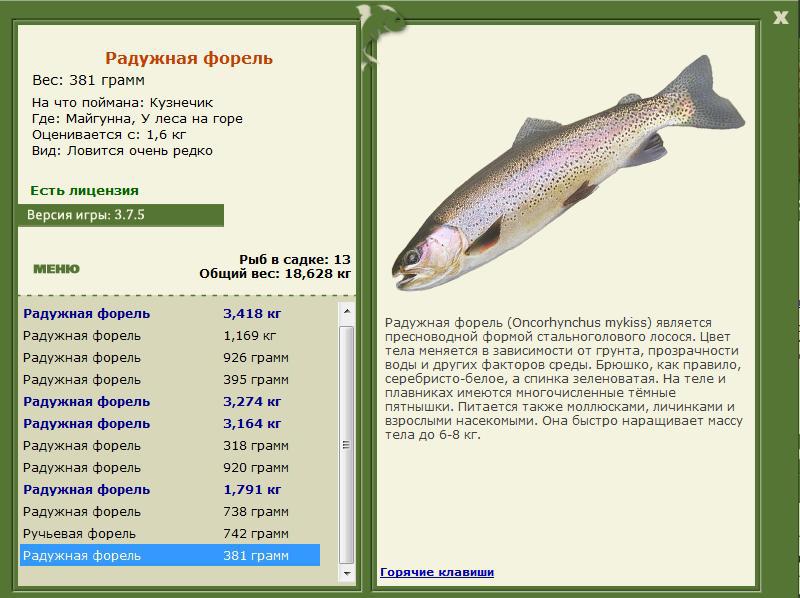Select Радужная форель 318 грамм row

[170, 445]
